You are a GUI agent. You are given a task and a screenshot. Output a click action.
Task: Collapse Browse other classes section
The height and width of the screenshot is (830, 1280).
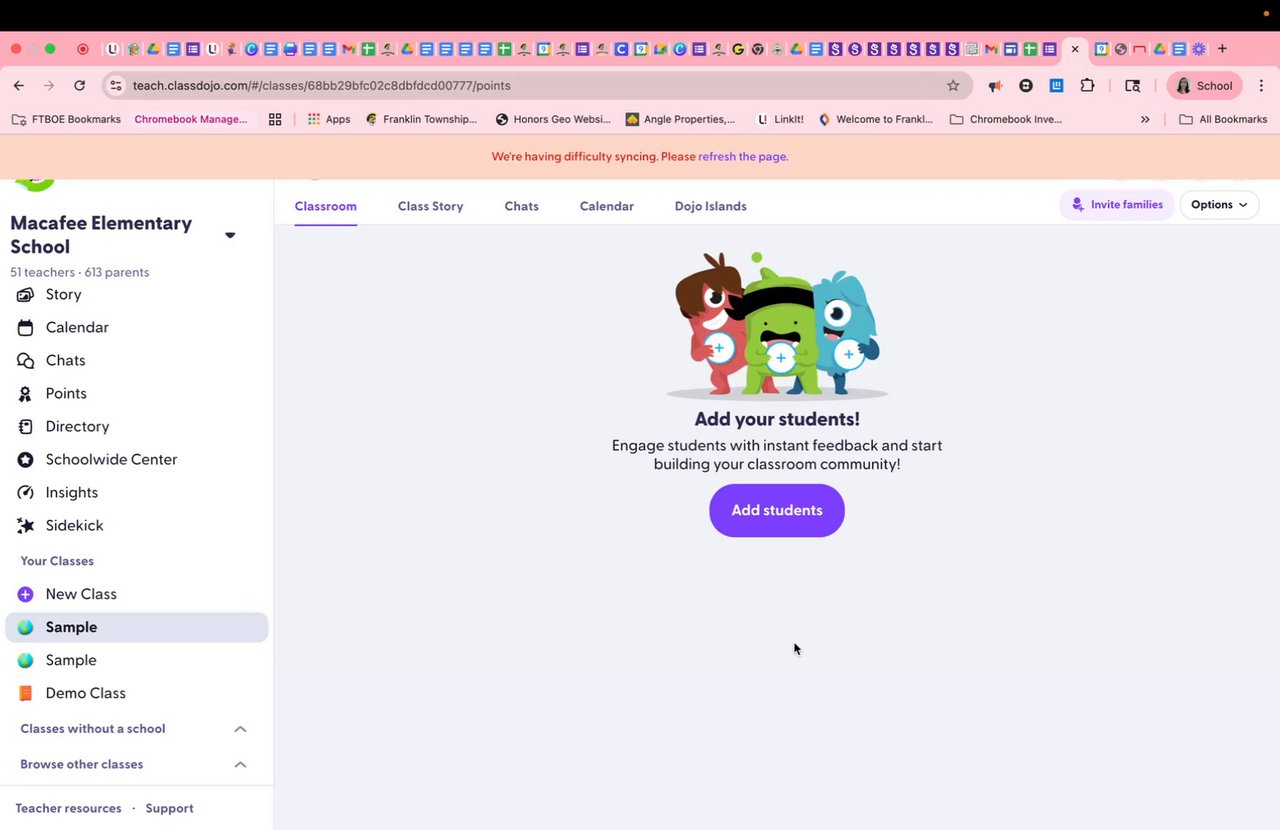(240, 764)
